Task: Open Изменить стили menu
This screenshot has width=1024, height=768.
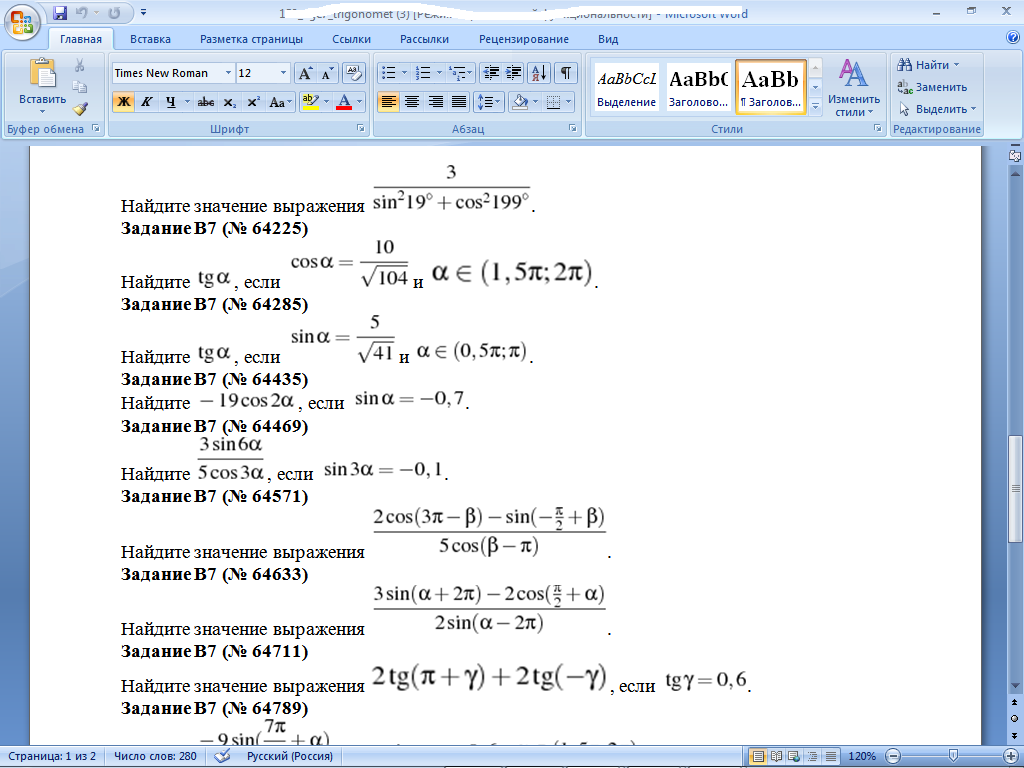Action: pos(853,88)
